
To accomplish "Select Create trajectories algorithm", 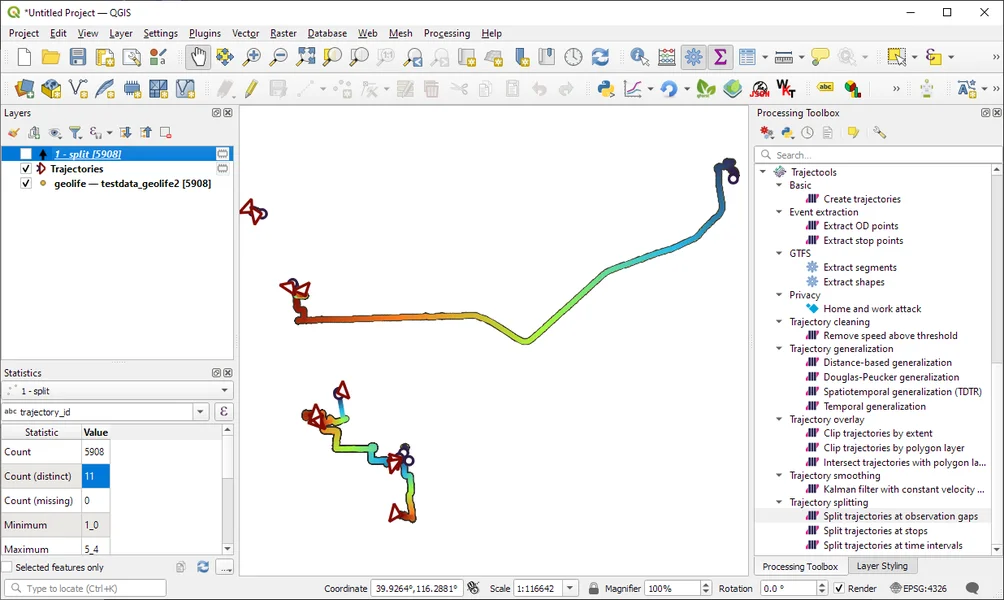I will [862, 199].
